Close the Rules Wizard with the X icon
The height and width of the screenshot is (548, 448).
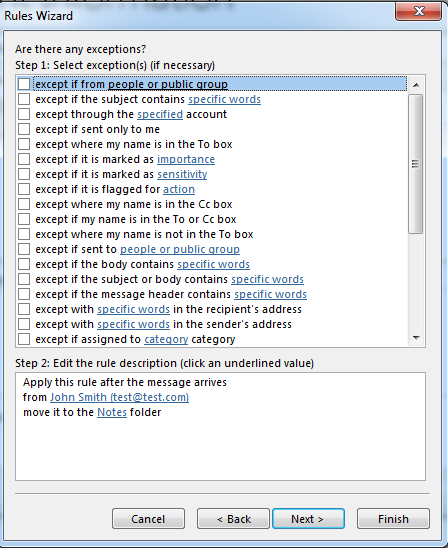pyautogui.click(x=419, y=11)
